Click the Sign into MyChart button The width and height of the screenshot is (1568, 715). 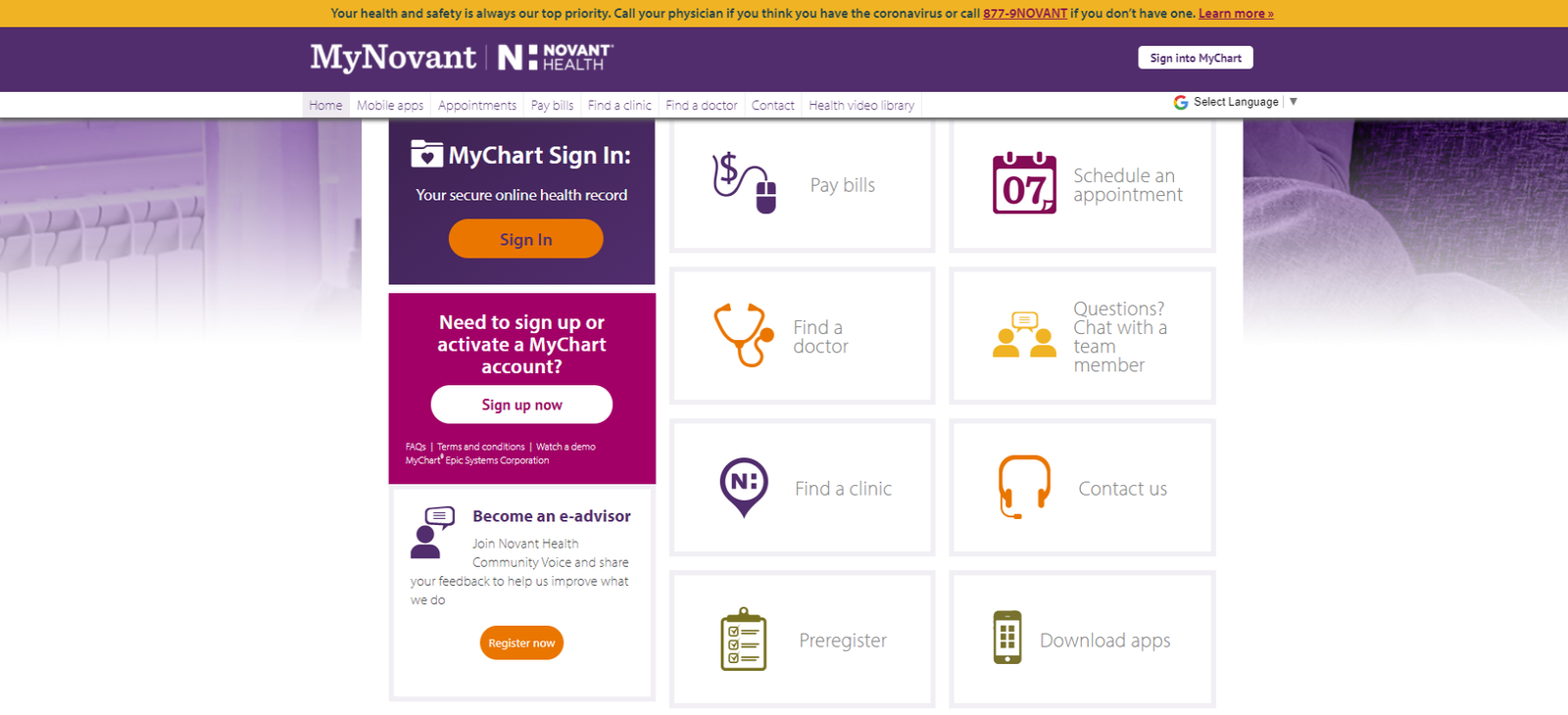[1196, 58]
